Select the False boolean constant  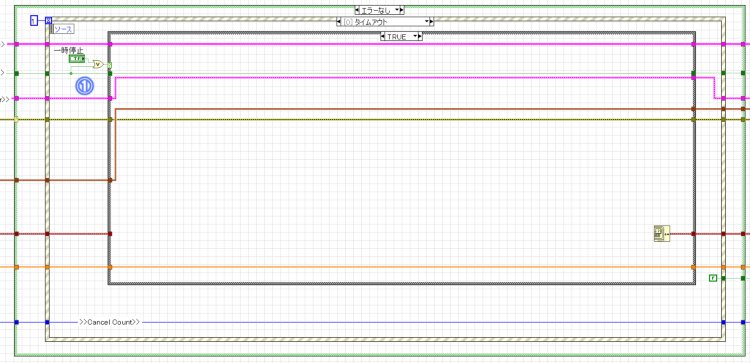pos(713,278)
